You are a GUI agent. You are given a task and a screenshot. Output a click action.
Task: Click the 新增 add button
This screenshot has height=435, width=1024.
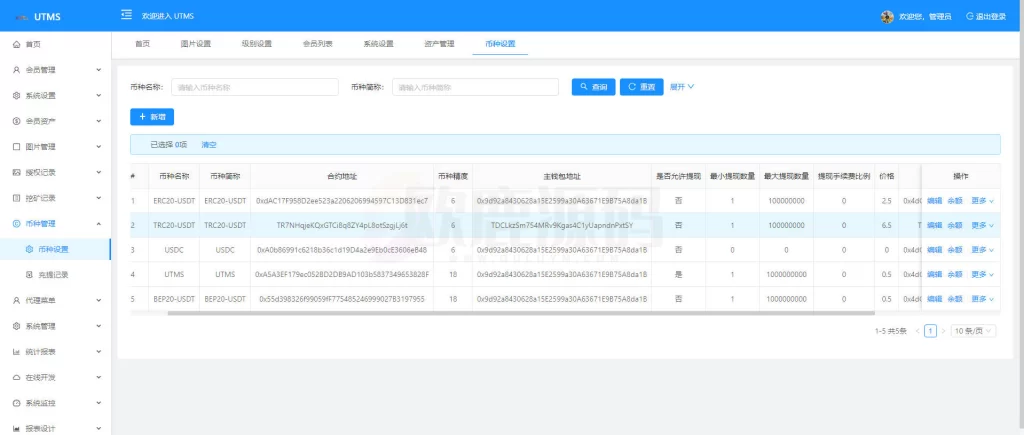(152, 117)
